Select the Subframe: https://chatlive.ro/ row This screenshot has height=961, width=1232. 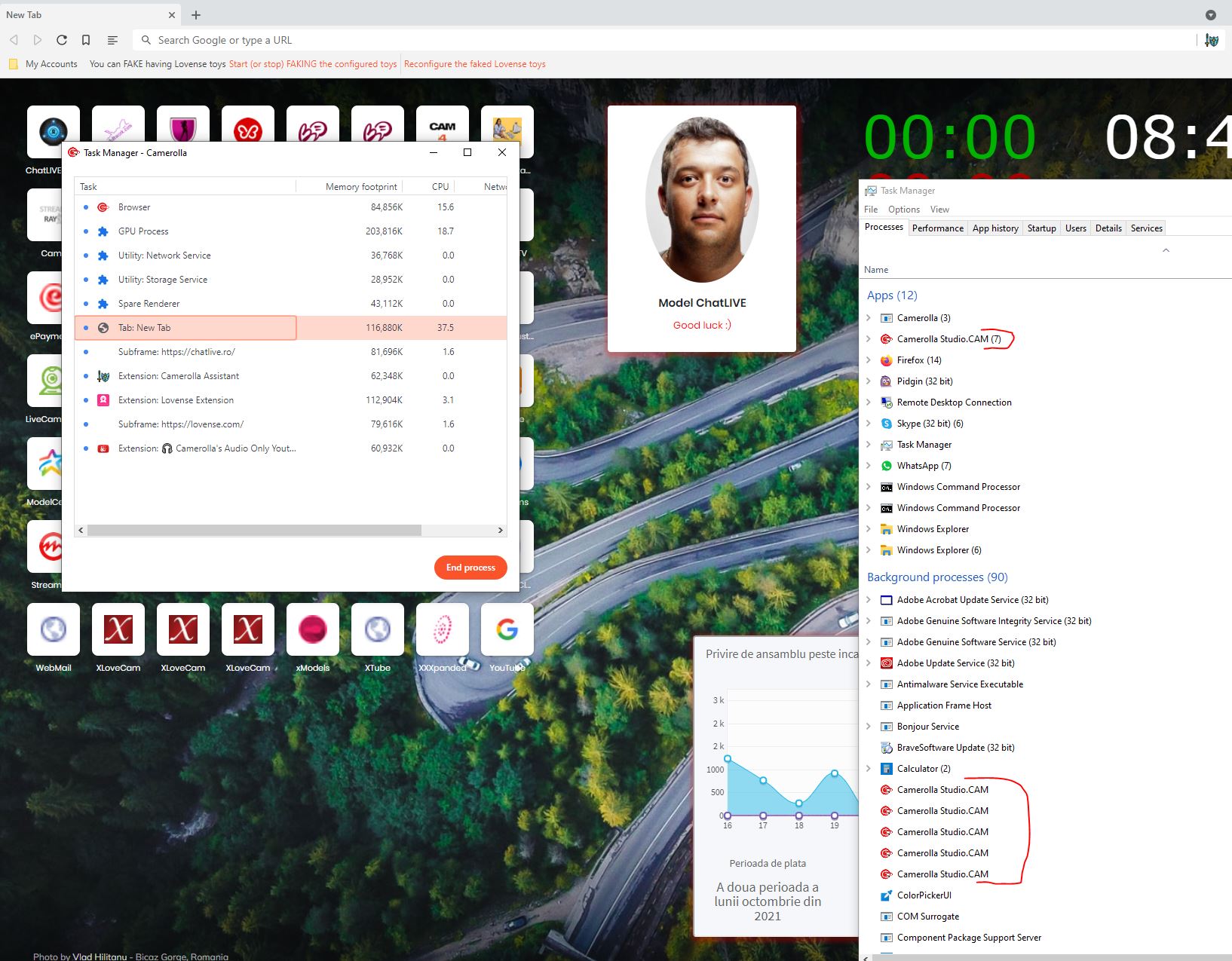point(291,352)
